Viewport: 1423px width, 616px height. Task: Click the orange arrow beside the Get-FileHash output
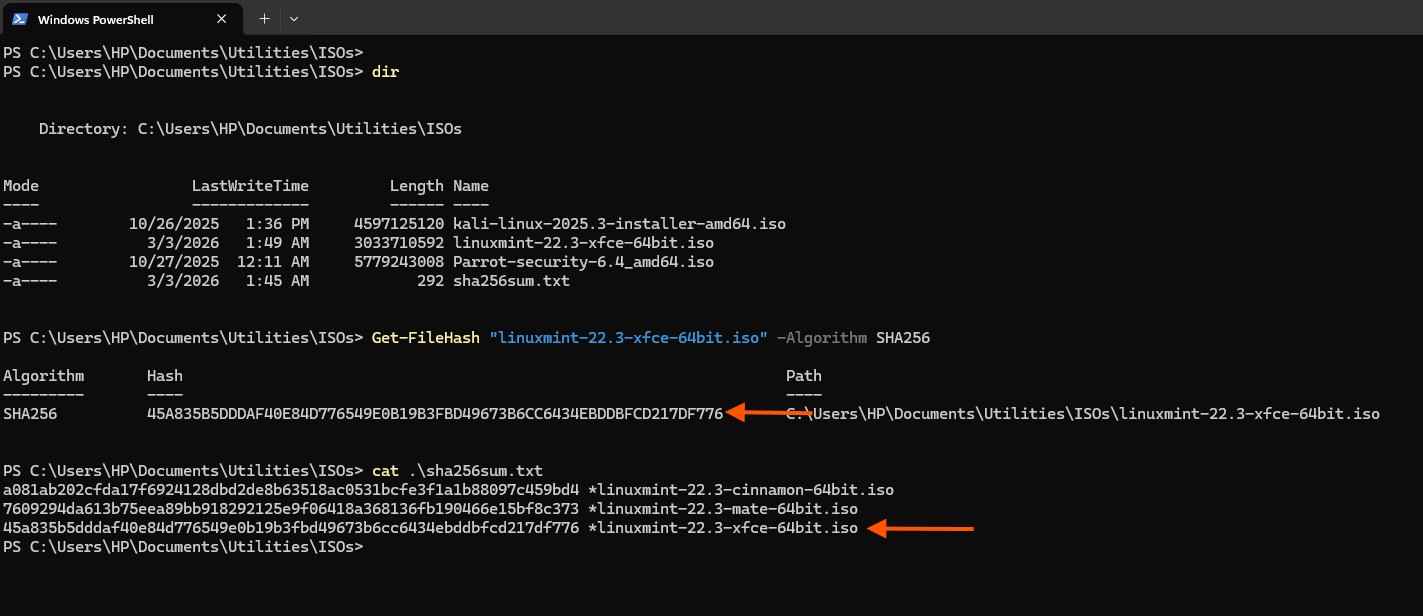768,413
